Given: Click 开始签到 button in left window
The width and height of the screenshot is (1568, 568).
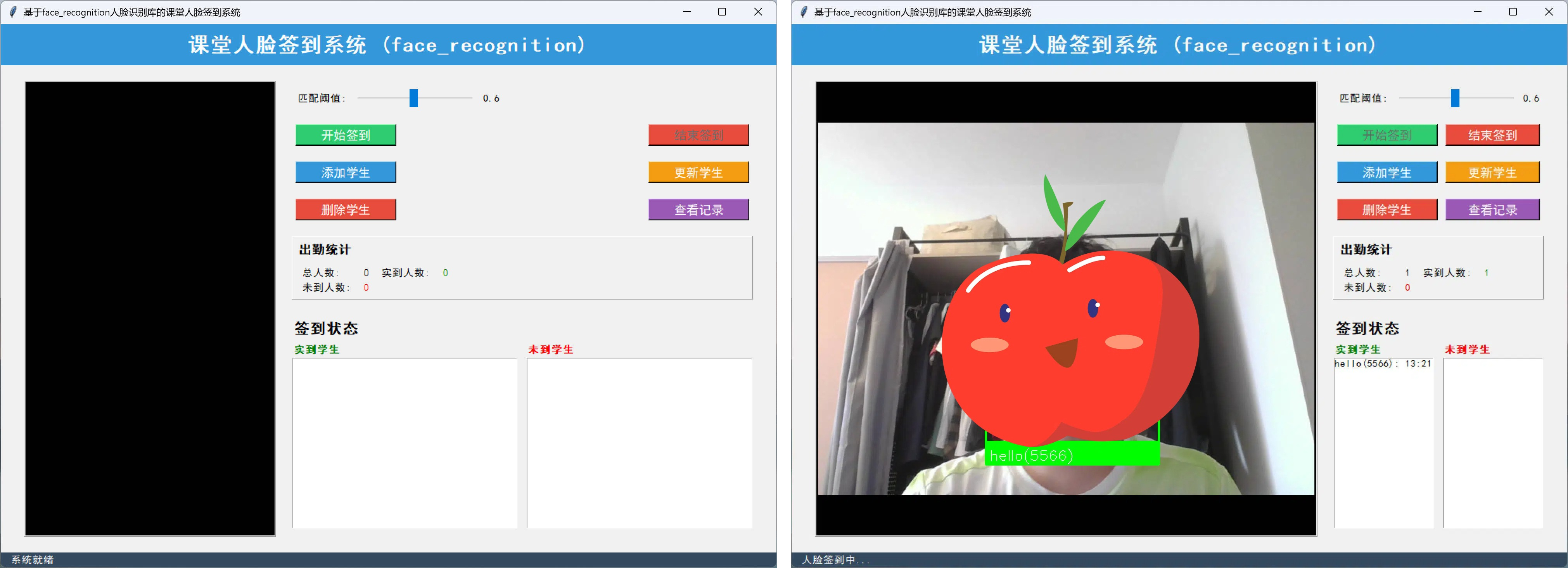Looking at the screenshot, I should (346, 135).
